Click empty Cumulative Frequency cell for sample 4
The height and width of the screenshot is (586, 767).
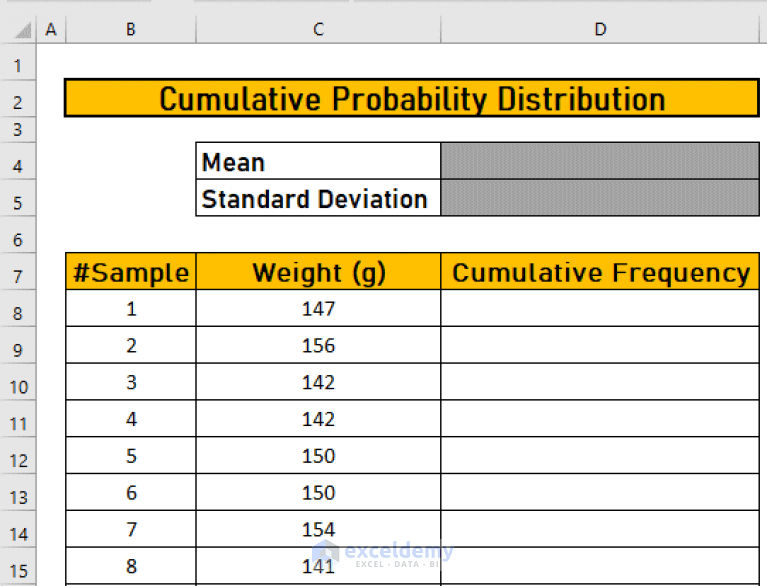600,419
